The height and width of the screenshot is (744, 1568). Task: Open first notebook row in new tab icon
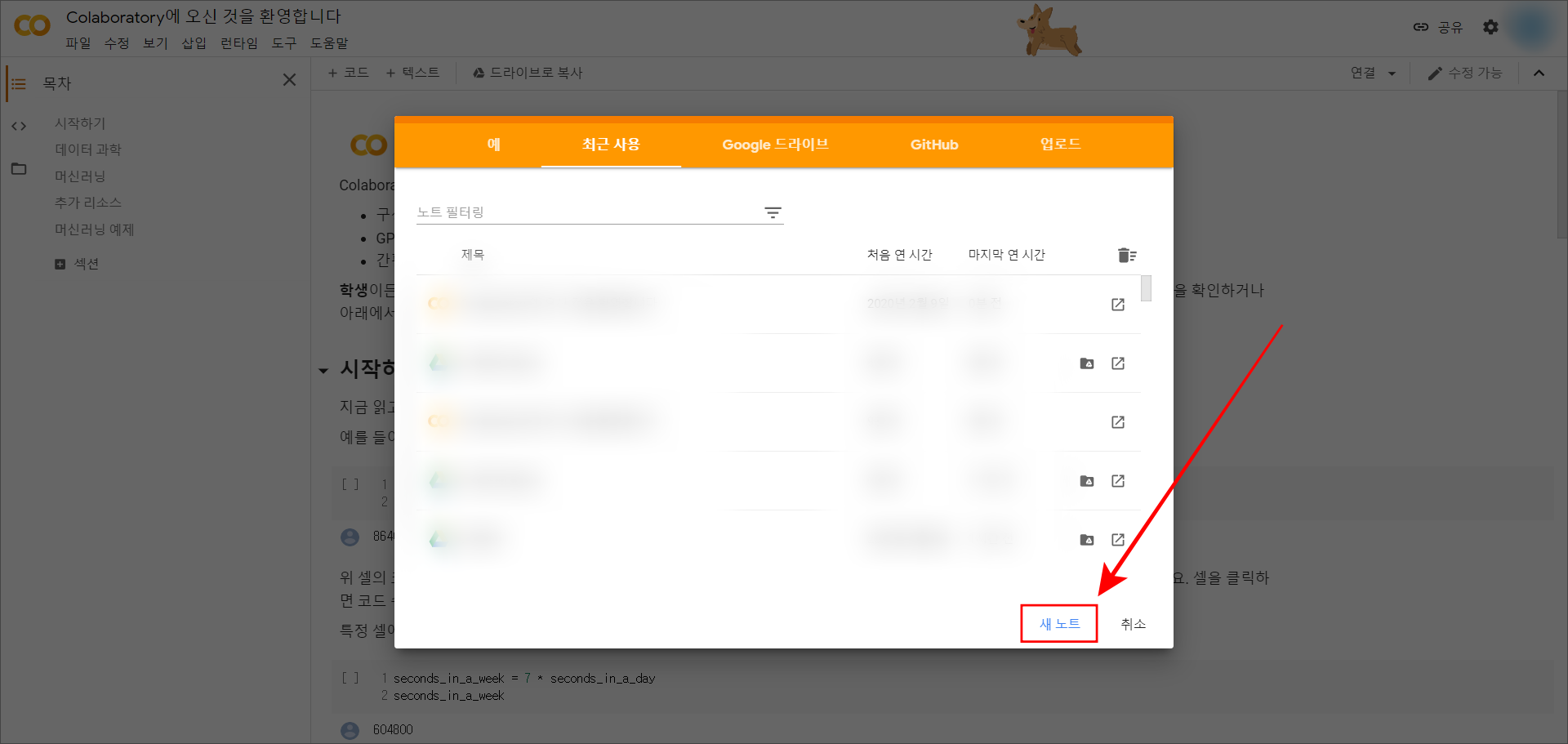tap(1118, 305)
